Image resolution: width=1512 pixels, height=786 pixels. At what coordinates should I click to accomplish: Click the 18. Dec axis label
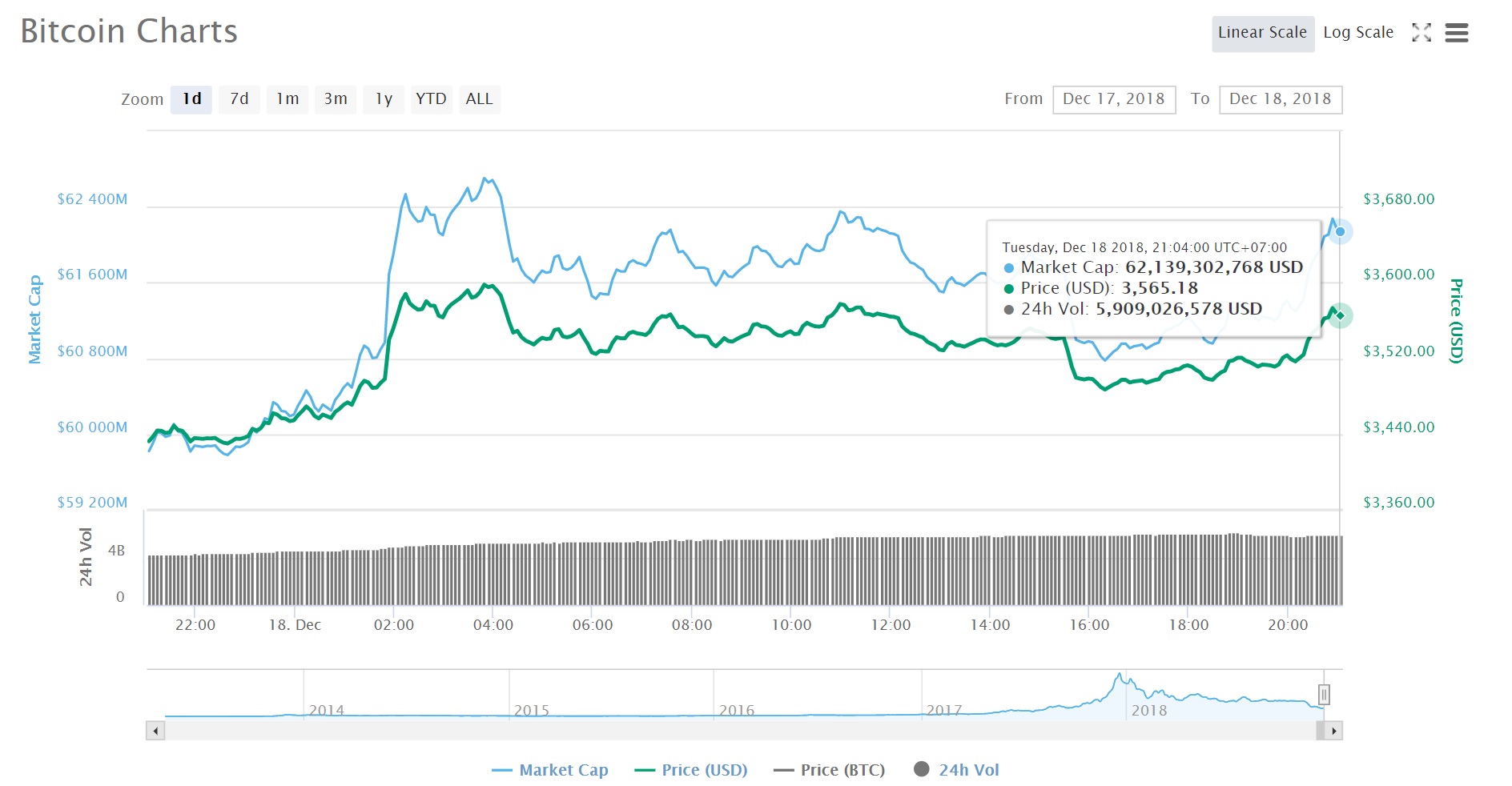pyautogui.click(x=295, y=625)
